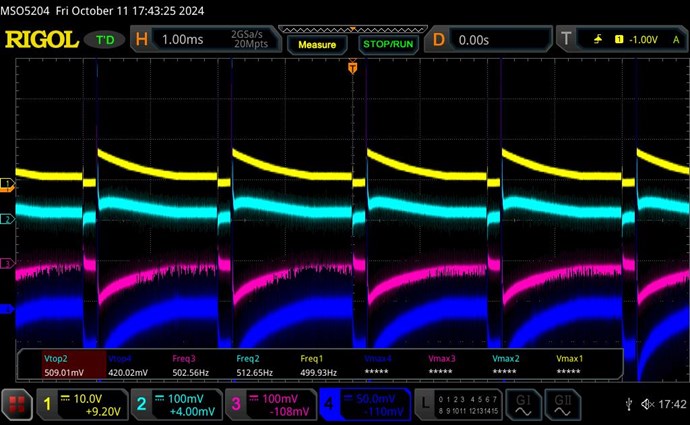The width and height of the screenshot is (690, 425).
Task: Select the Vmax4 measurement
Action: coord(377,365)
